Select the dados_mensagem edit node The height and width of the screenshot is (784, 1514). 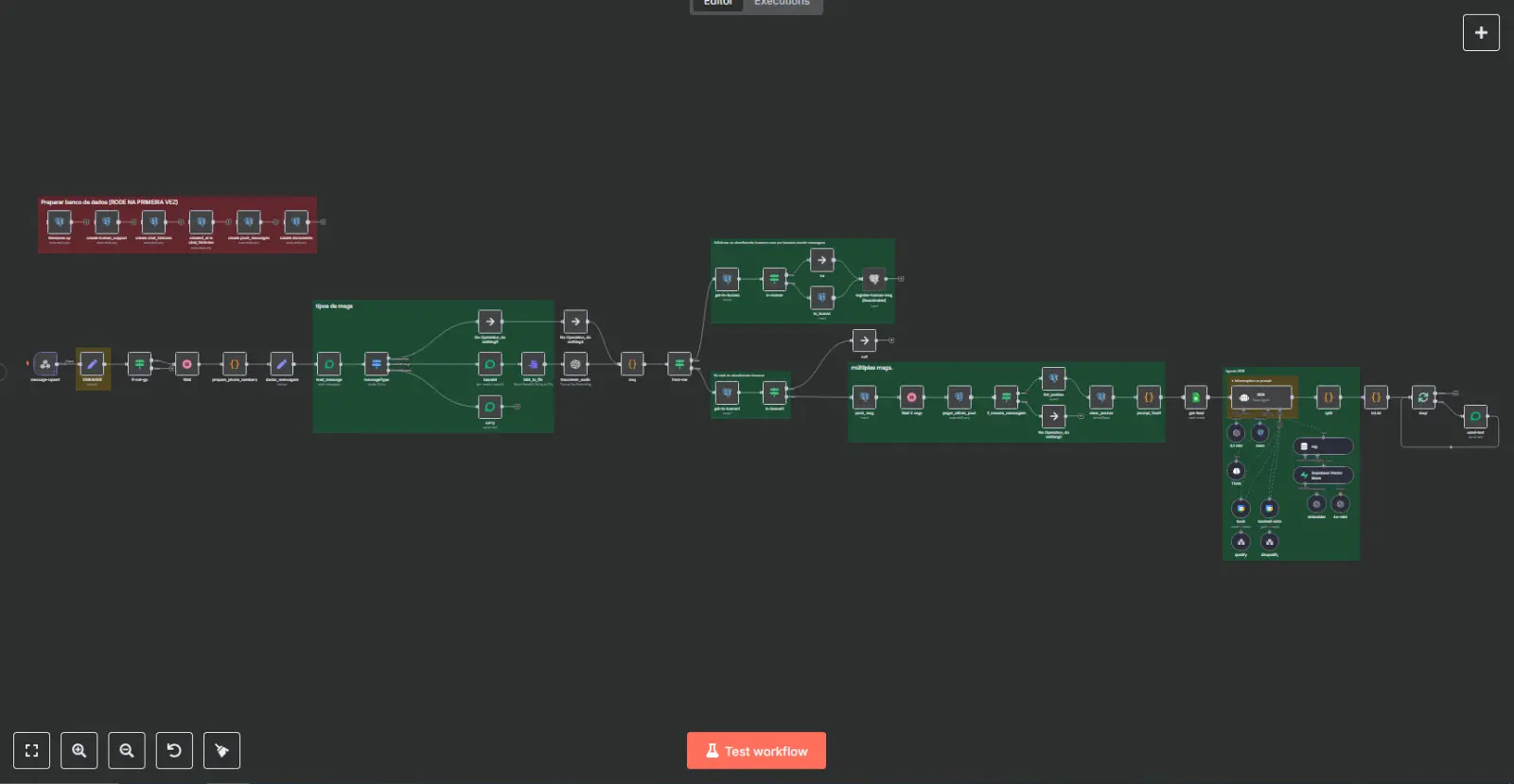[282, 364]
